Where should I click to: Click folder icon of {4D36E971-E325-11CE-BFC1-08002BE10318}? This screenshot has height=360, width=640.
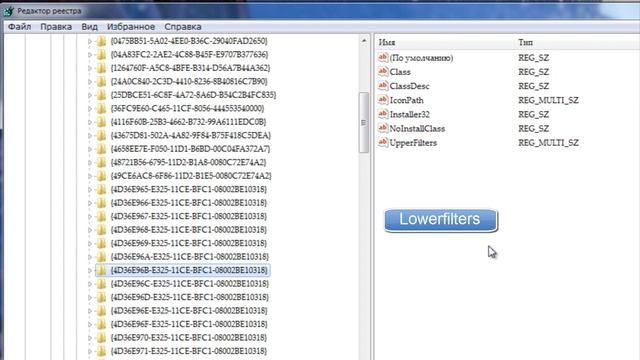pos(101,351)
